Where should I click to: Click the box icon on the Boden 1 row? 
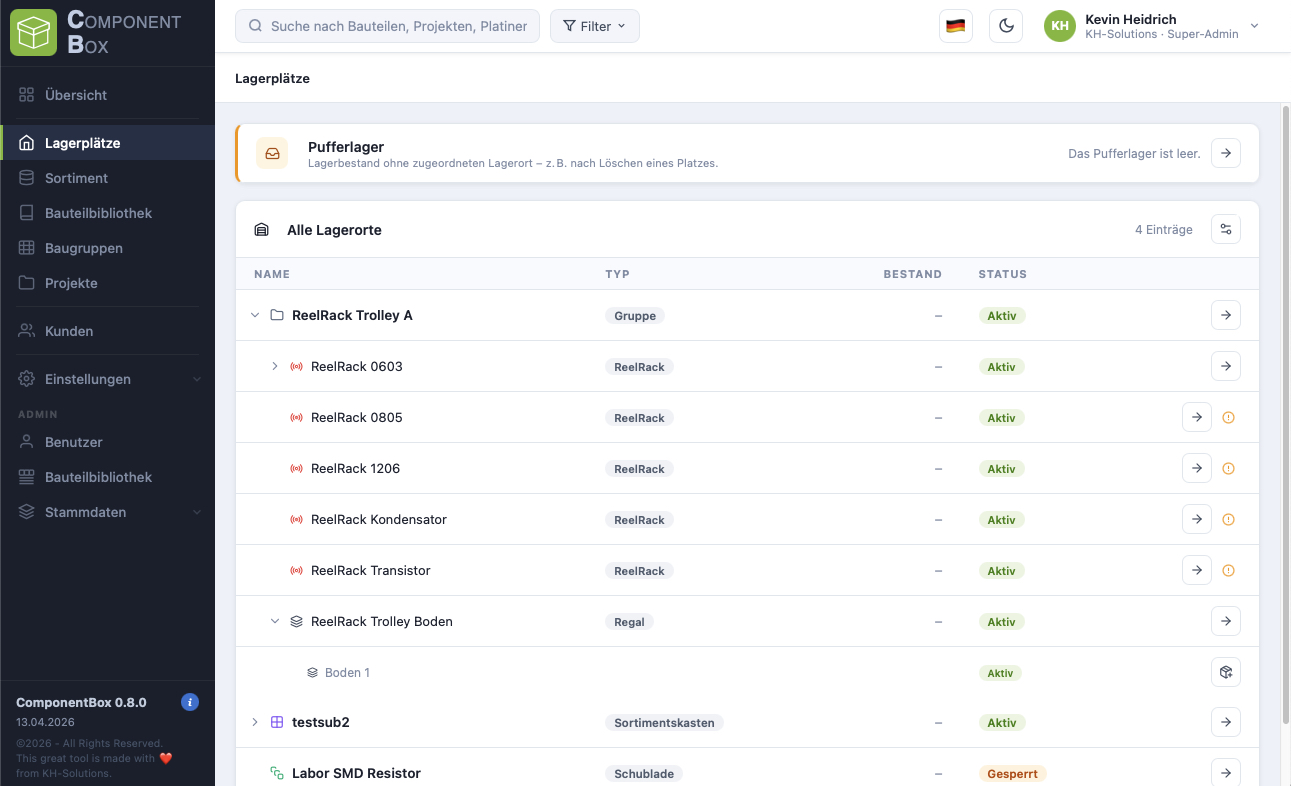pos(1226,672)
